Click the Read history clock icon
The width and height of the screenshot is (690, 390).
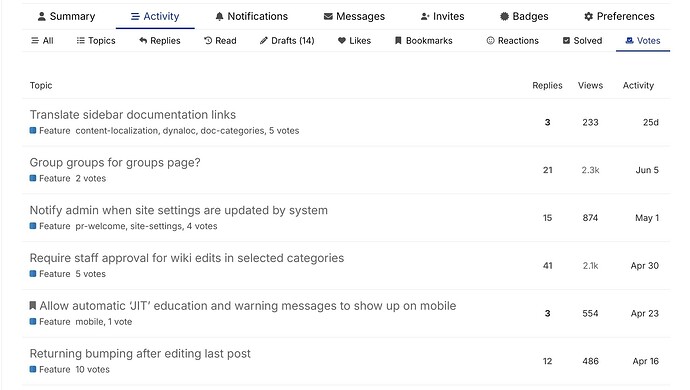coord(208,40)
